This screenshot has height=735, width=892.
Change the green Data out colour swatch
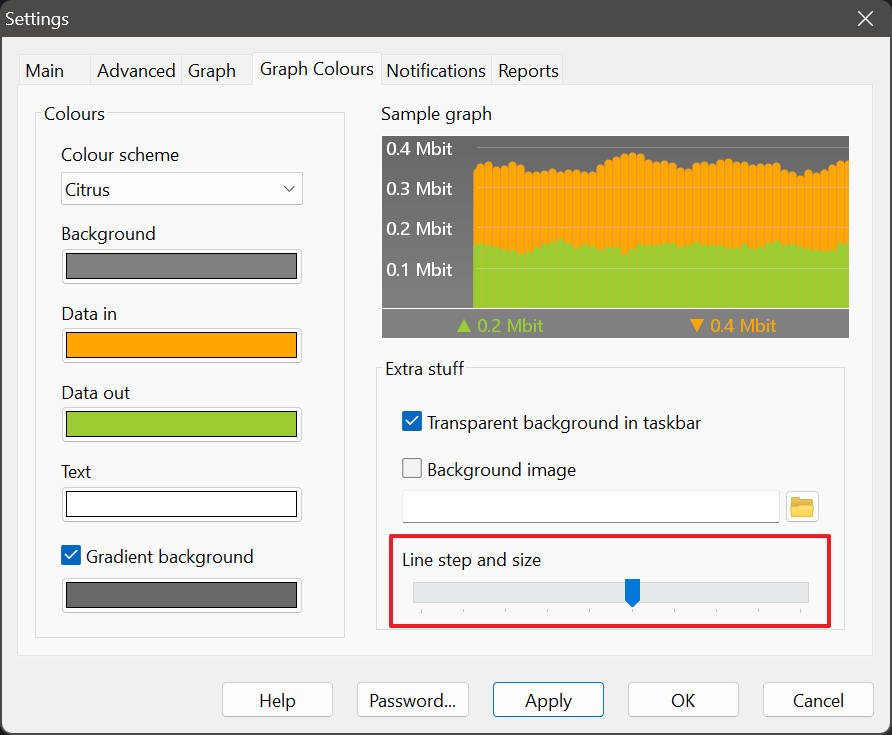tap(181, 424)
